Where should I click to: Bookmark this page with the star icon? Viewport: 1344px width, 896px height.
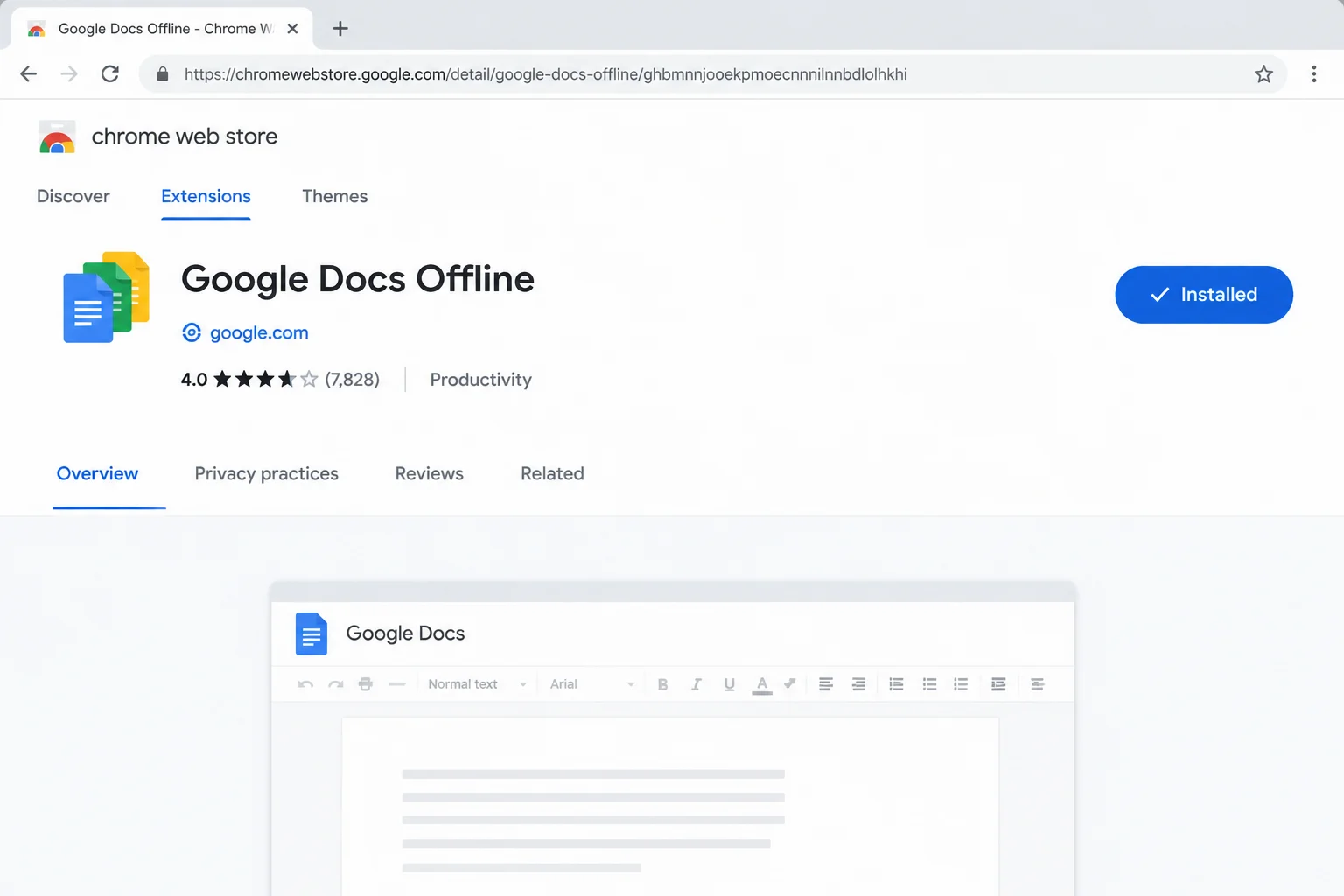coord(1263,74)
